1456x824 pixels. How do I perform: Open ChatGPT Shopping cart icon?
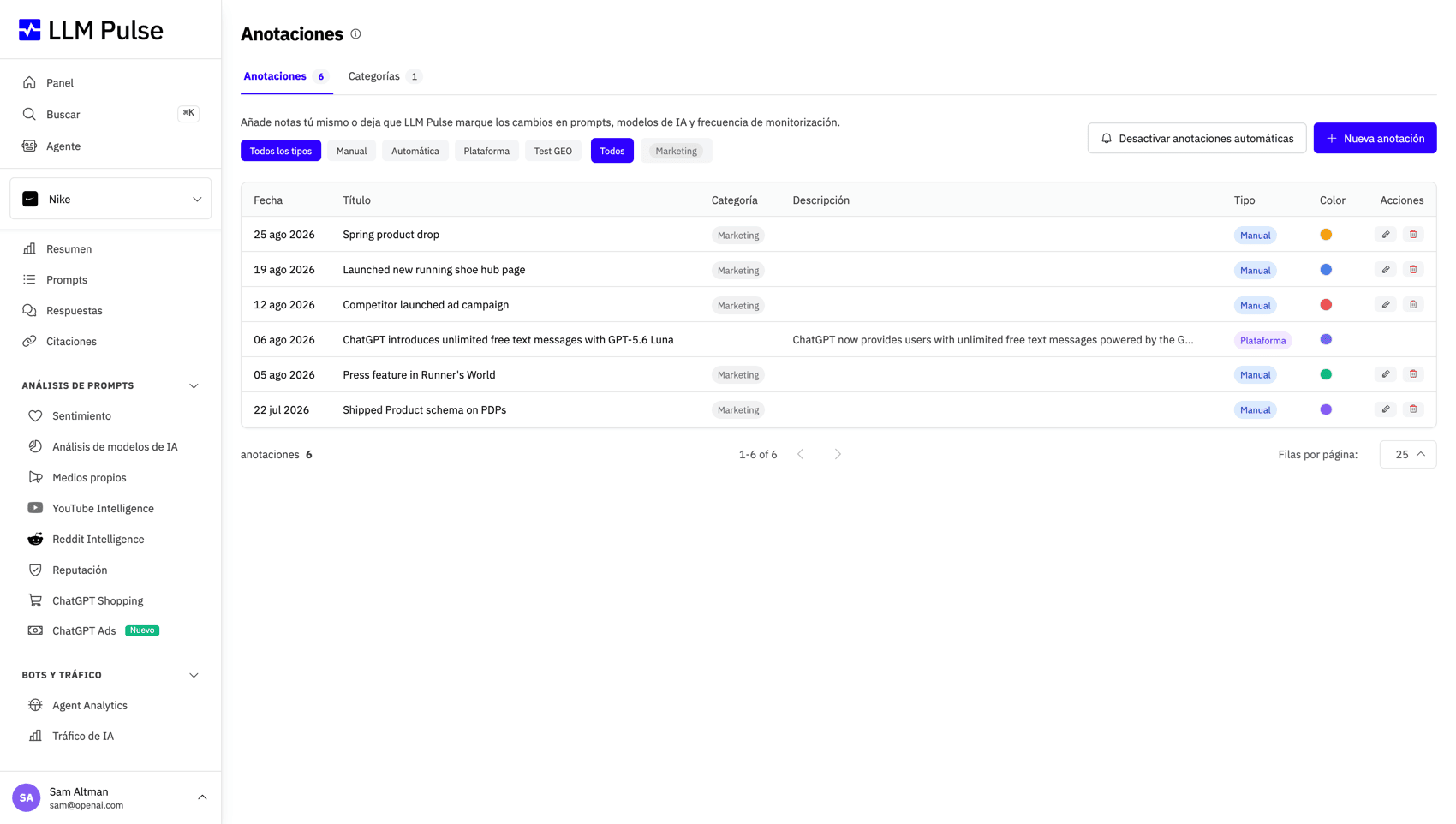tap(35, 600)
